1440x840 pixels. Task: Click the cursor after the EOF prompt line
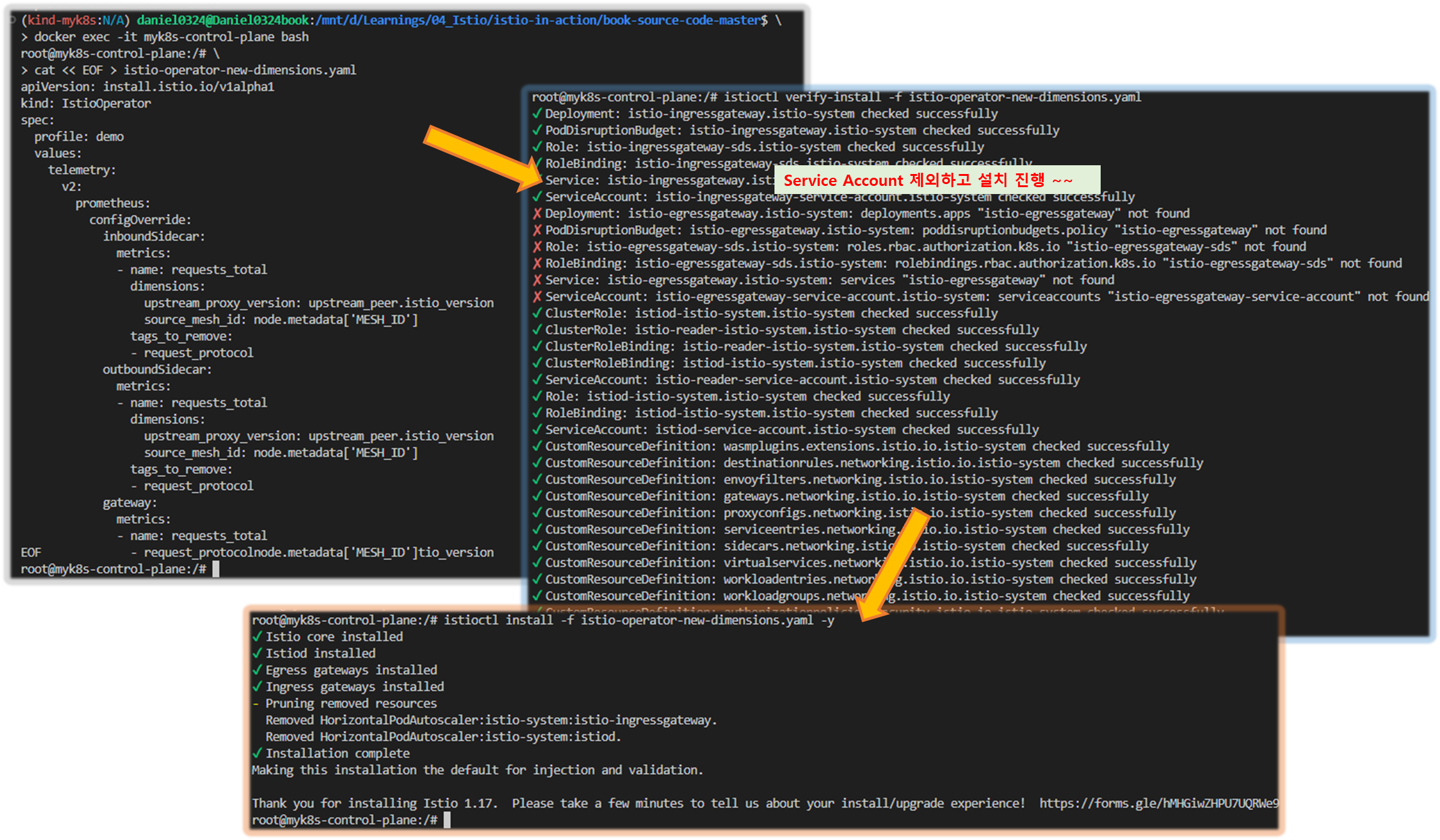tap(216, 569)
